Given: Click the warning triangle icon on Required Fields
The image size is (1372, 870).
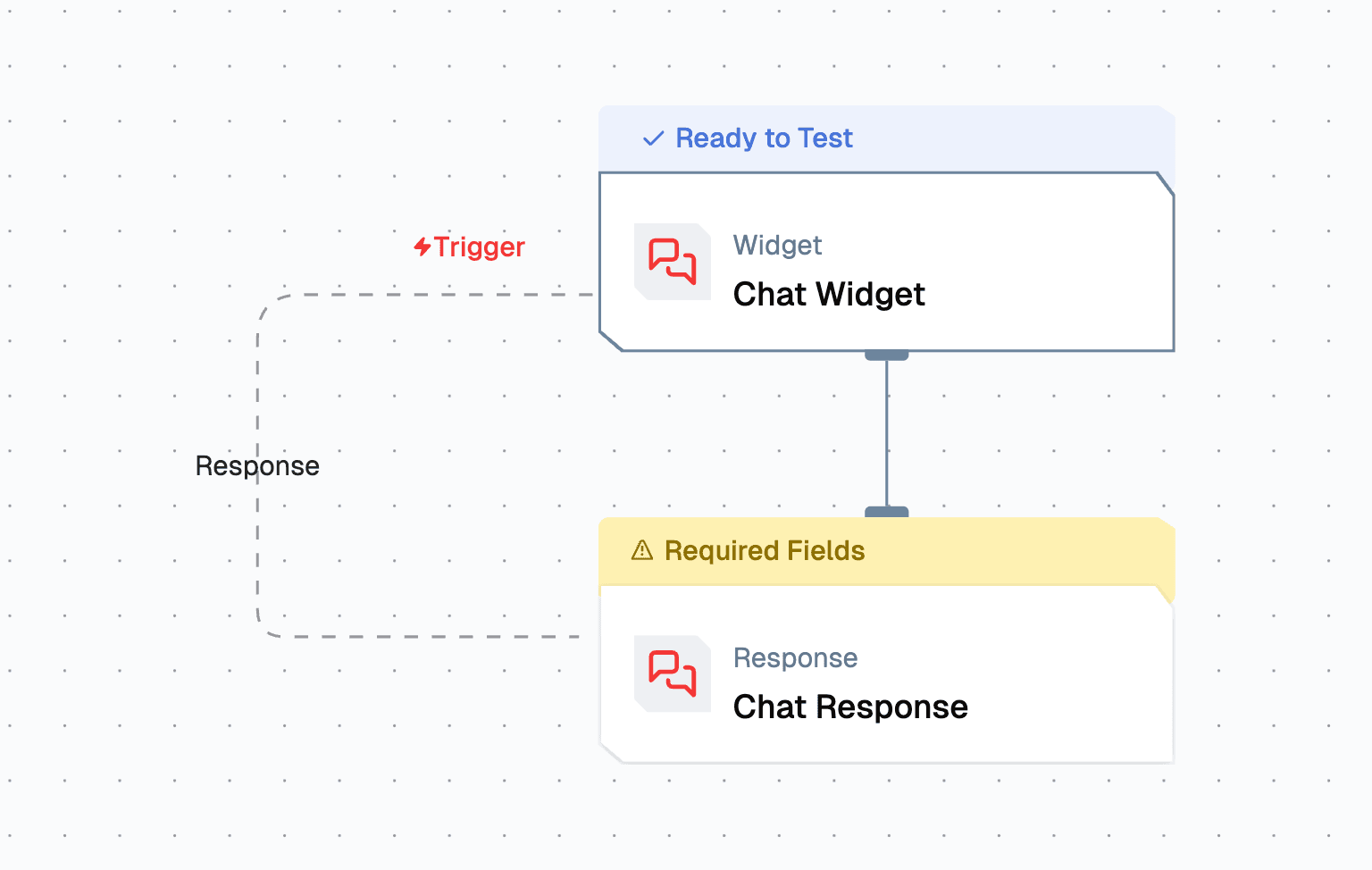Looking at the screenshot, I should coord(642,550).
